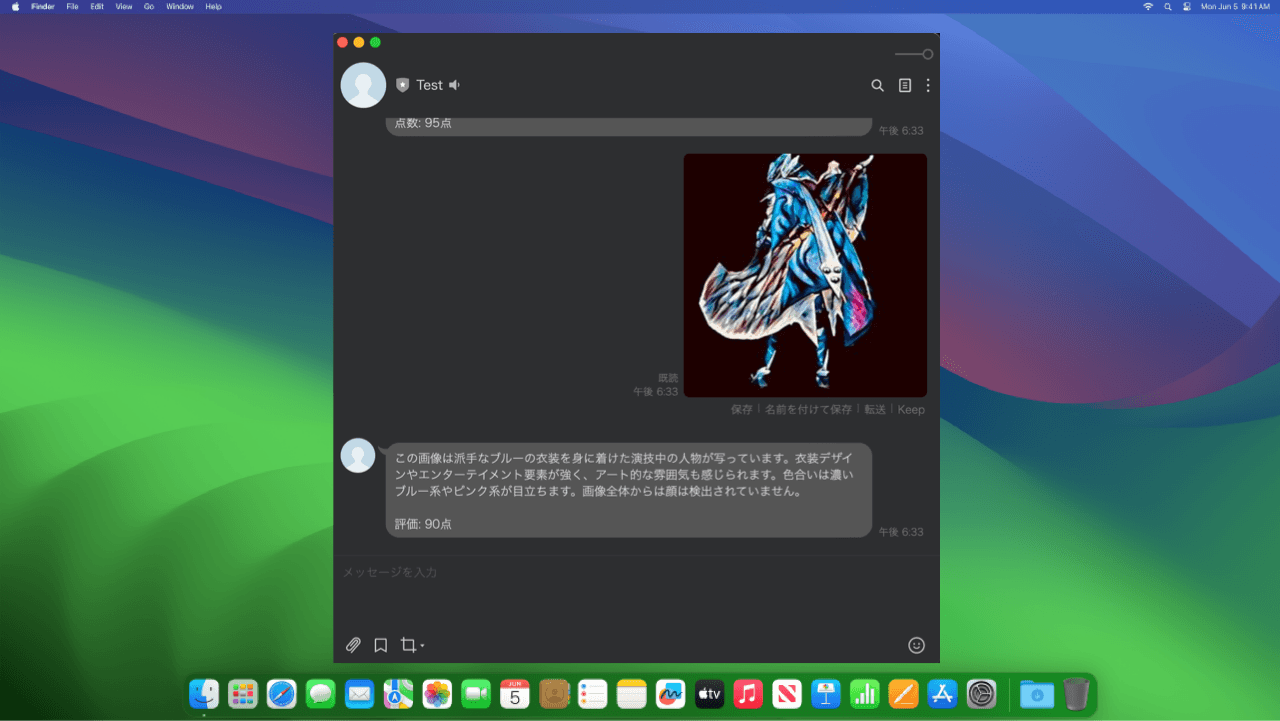Click 転送 to forward the image
Viewport: 1280px width, 721px height.
point(875,410)
